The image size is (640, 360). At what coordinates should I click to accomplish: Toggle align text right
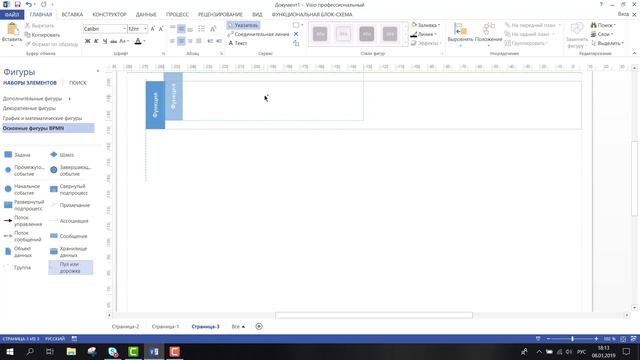(x=190, y=41)
